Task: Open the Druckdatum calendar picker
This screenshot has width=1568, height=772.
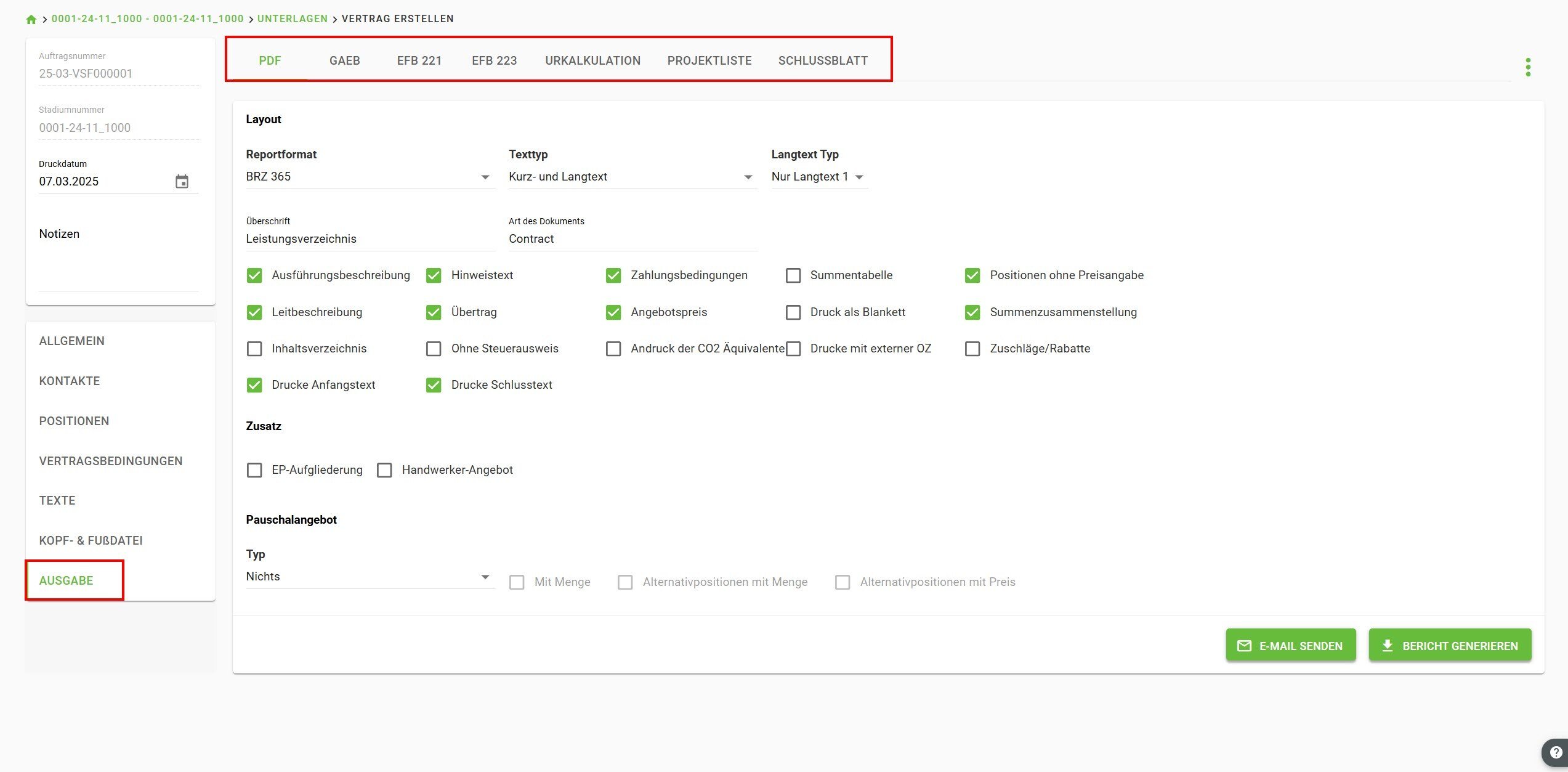Action: 182,181
